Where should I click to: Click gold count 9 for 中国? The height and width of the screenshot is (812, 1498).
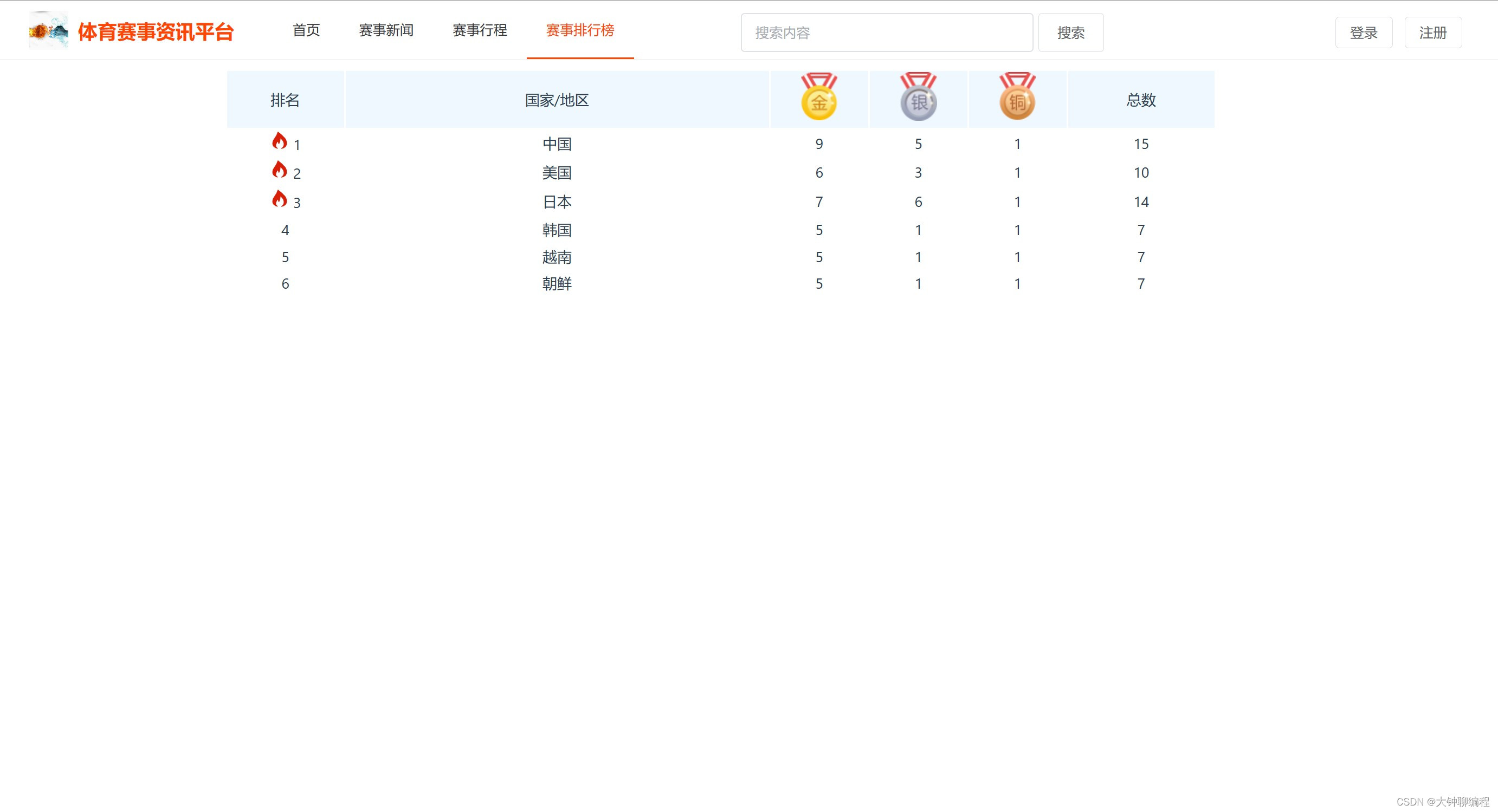coord(819,144)
